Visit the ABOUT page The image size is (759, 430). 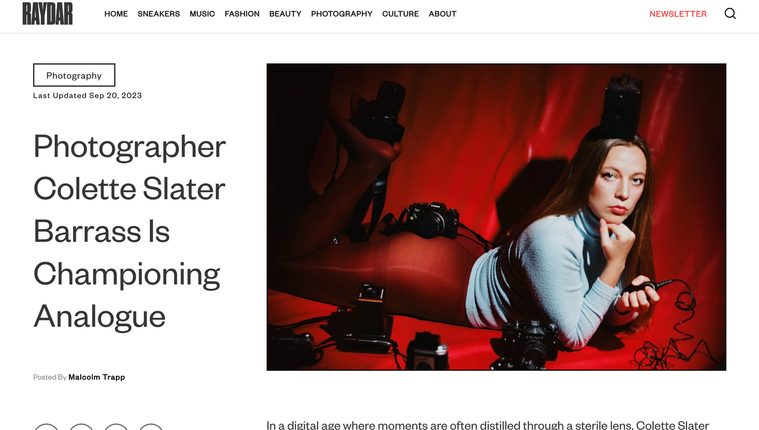(x=442, y=14)
